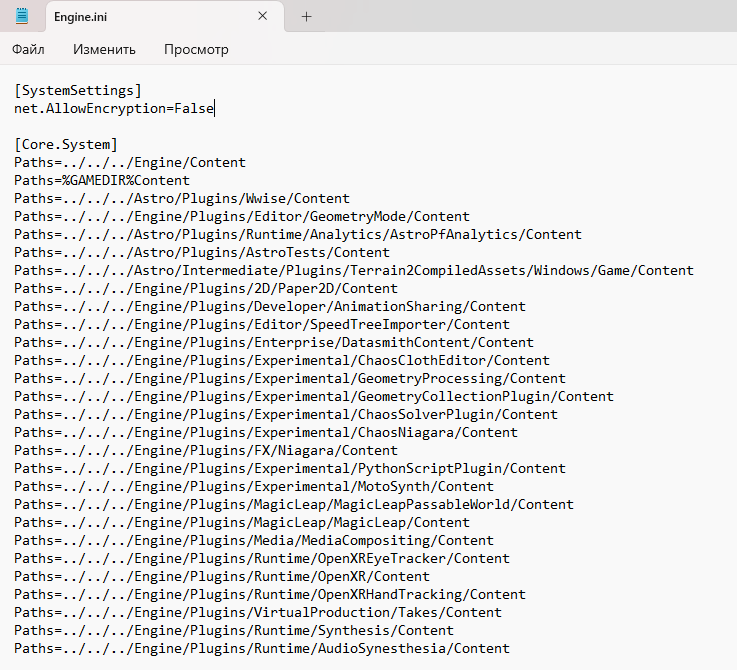Click the VirtualProduction/Takes/Content path line

click(258, 612)
